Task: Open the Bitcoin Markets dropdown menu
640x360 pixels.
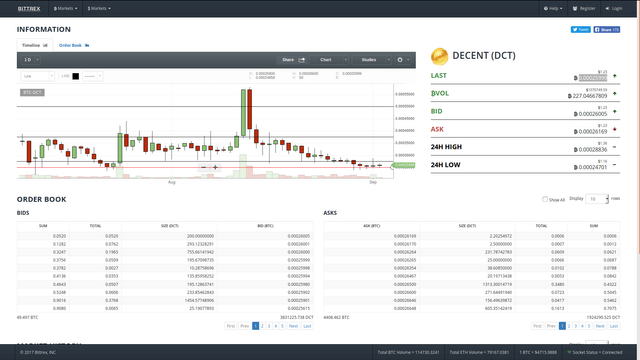Action: click(x=65, y=8)
